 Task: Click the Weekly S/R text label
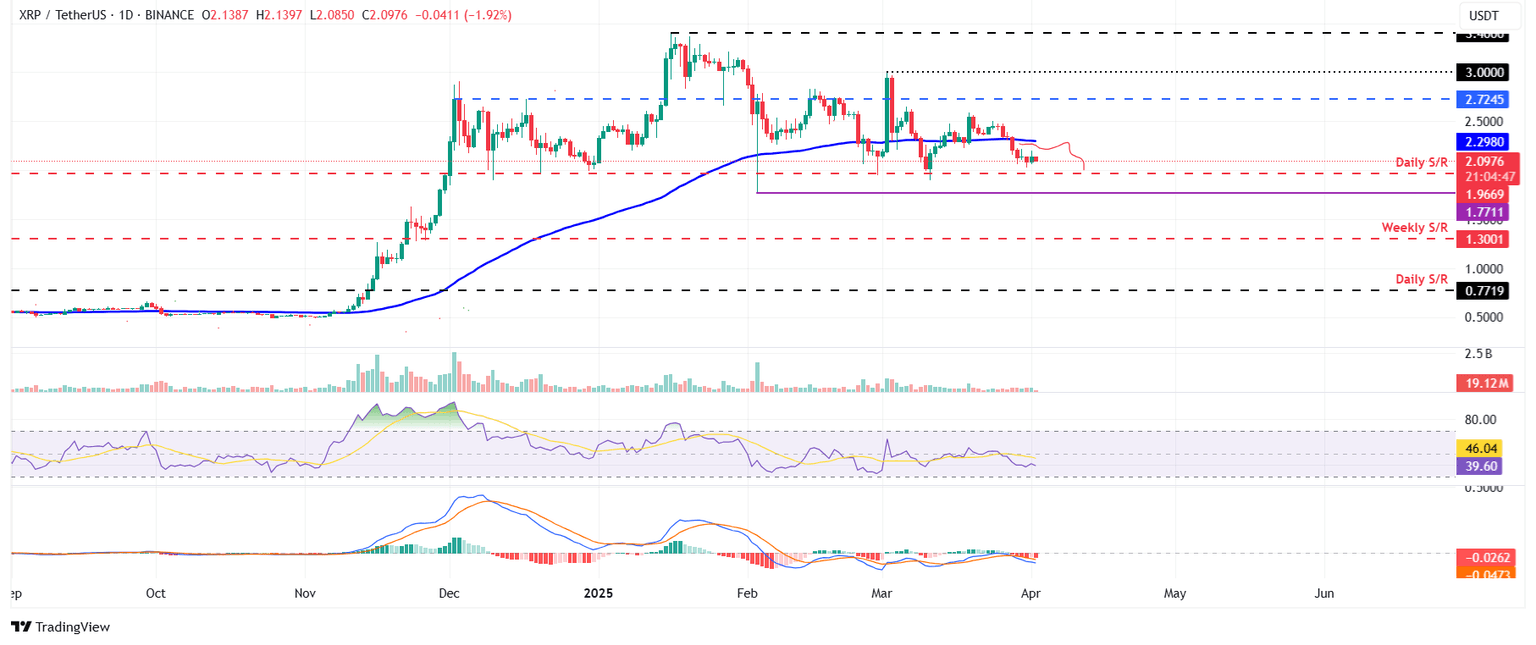coord(1414,227)
